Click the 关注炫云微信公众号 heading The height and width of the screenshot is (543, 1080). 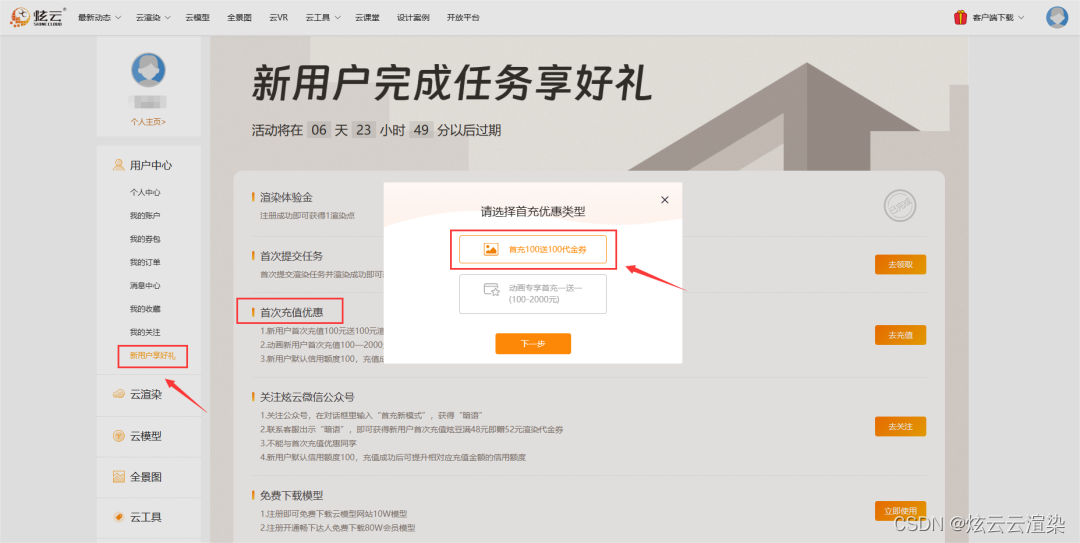pyautogui.click(x=307, y=398)
